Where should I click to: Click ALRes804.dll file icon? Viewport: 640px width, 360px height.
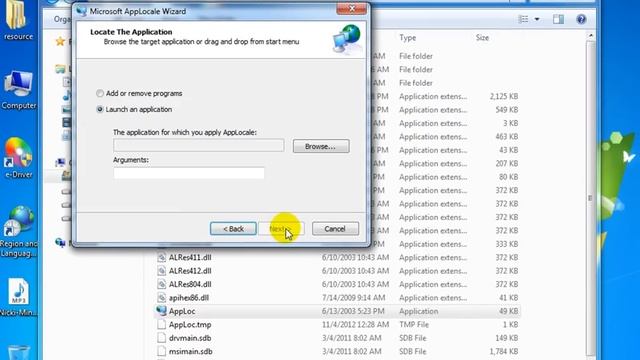(162, 284)
